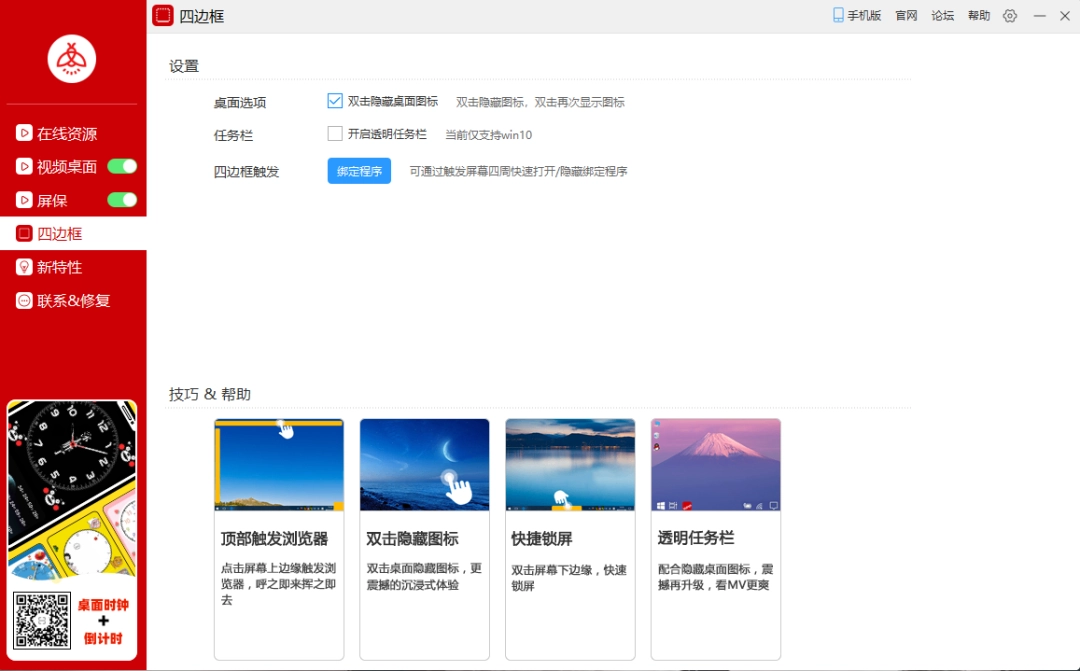The image size is (1080, 671).
Task: Disable the 双击隐藏桌面图标 checkbox
Action: (x=335, y=101)
